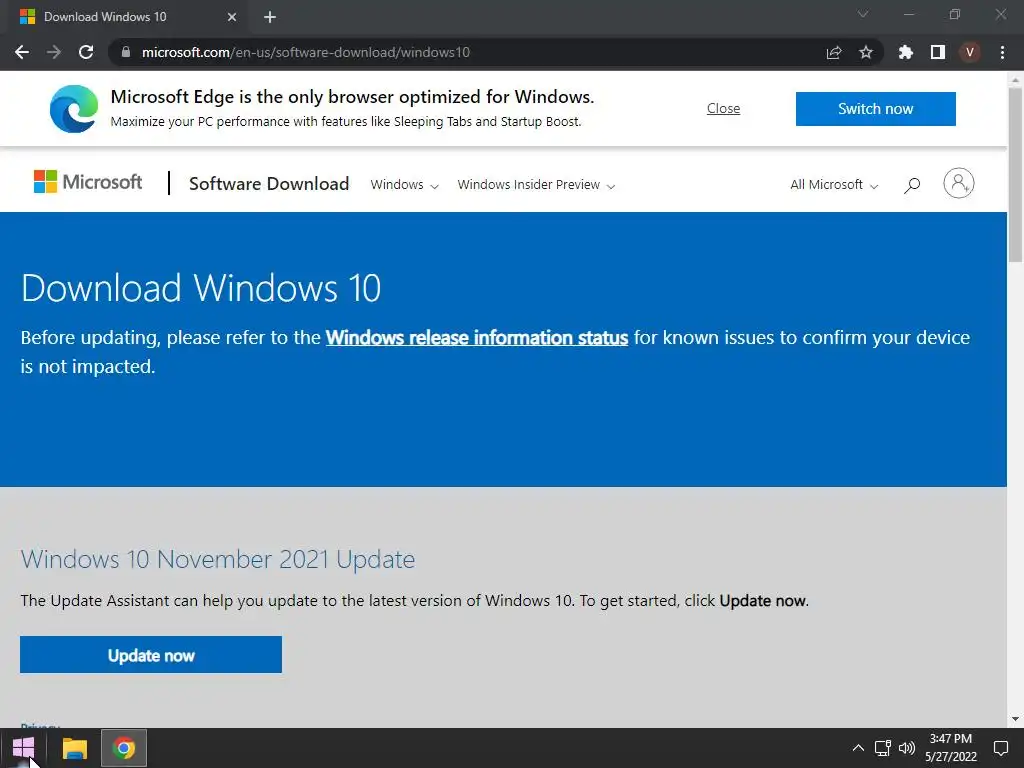Click the Windows 10 November 2021 Update heading
Screen dimensions: 1024x768
pyautogui.click(x=217, y=560)
